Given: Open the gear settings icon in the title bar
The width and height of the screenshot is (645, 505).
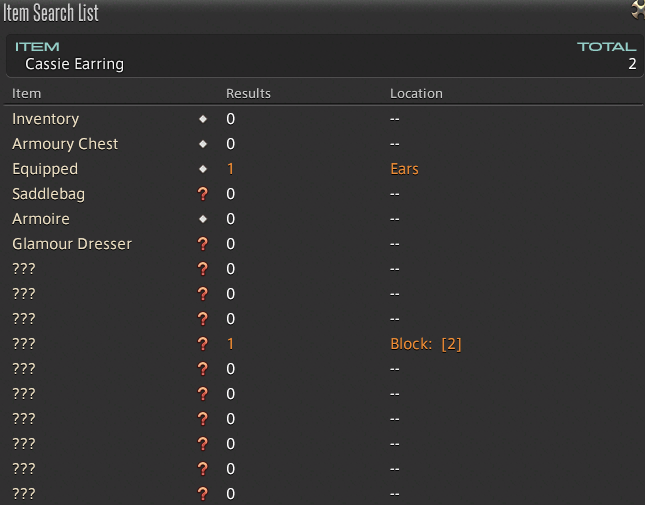Looking at the screenshot, I should click(x=638, y=9).
